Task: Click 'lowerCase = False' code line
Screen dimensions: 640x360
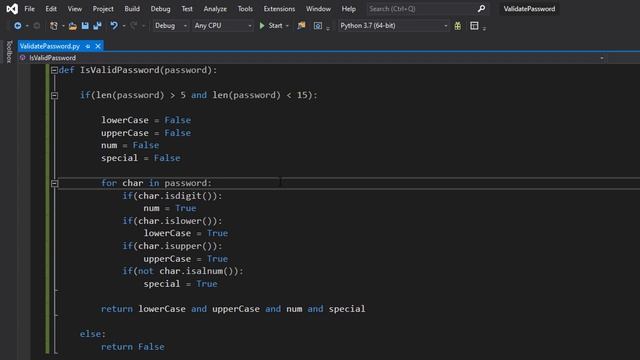Action: pyautogui.click(x=146, y=120)
